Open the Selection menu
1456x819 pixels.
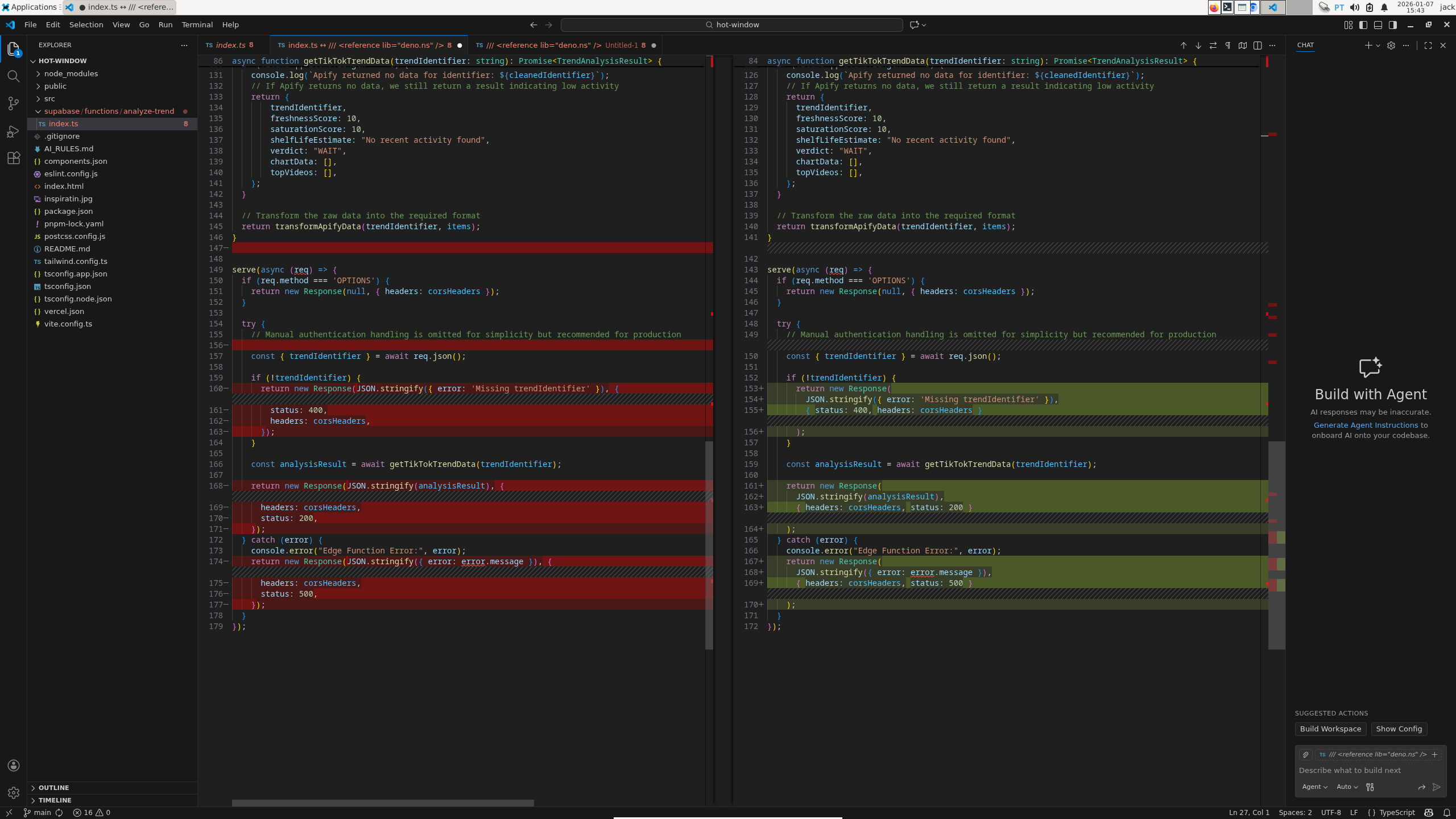(86, 25)
